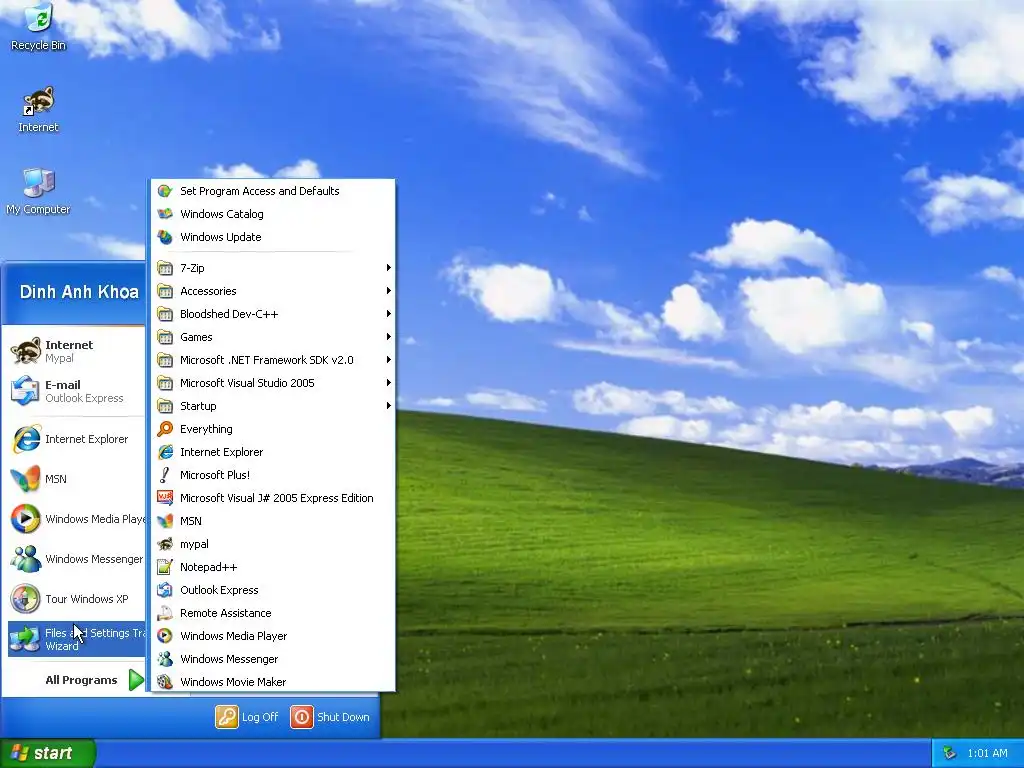Click the Everything magnifier icon
This screenshot has height=768, width=1024.
[x=165, y=428]
